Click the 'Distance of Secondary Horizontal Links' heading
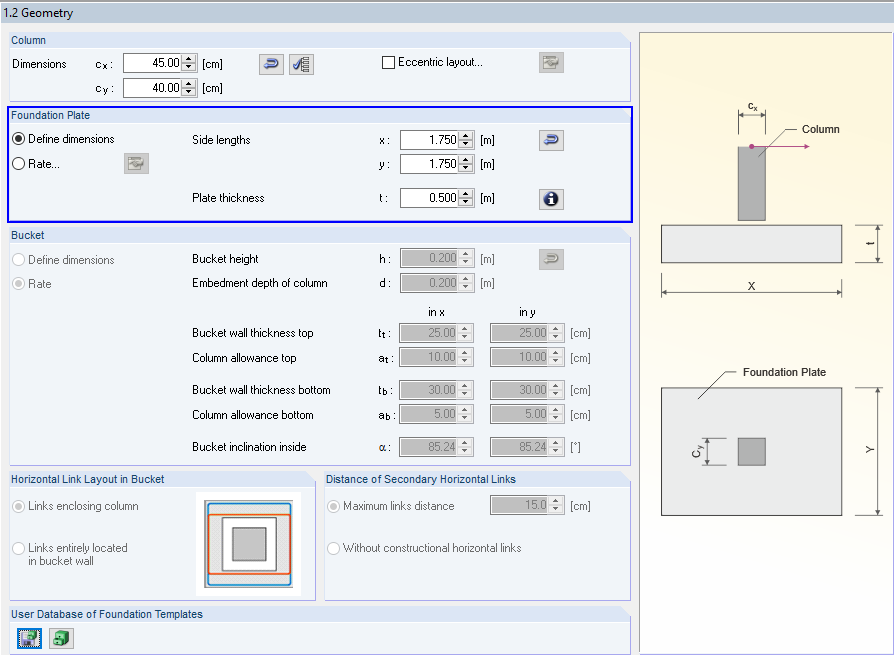The width and height of the screenshot is (894, 655). click(421, 479)
